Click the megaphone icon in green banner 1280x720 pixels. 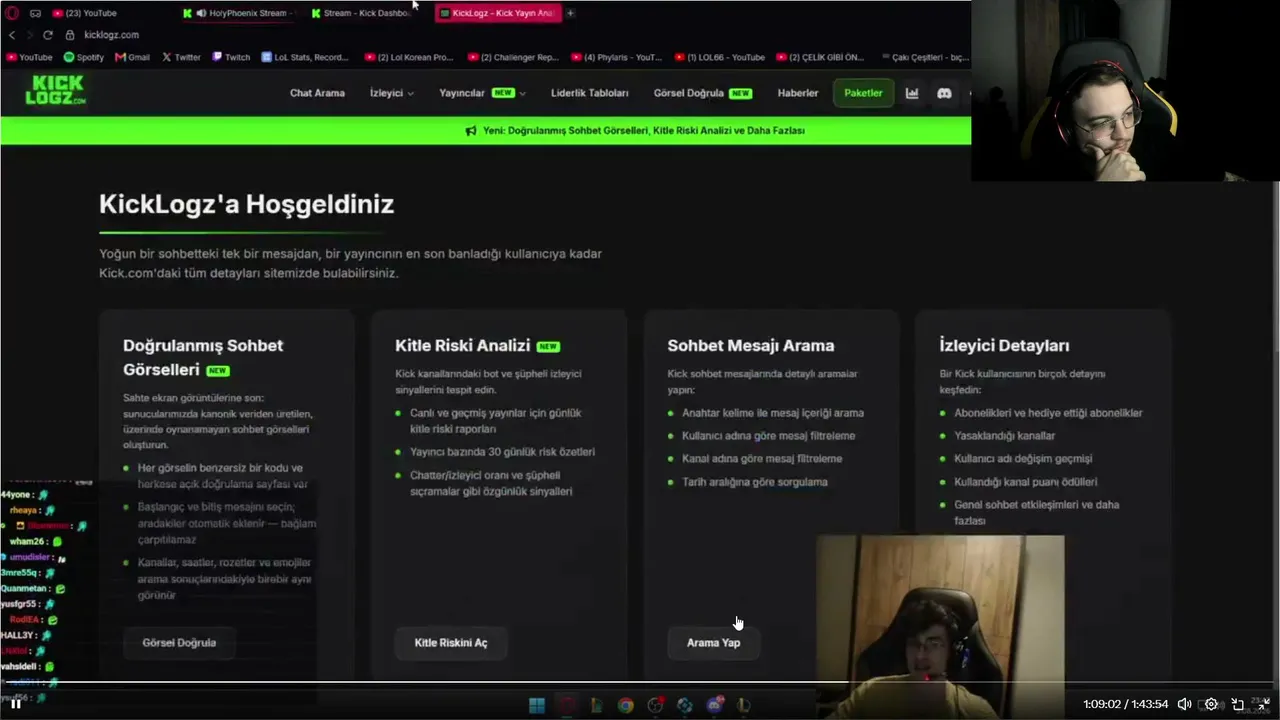[x=471, y=131]
